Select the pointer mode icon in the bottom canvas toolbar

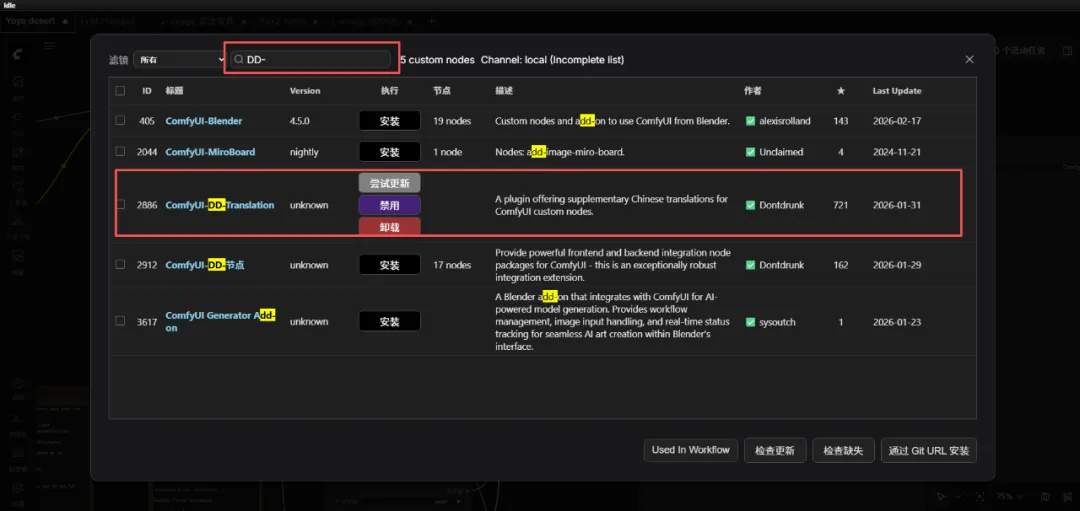pyautogui.click(x=941, y=497)
